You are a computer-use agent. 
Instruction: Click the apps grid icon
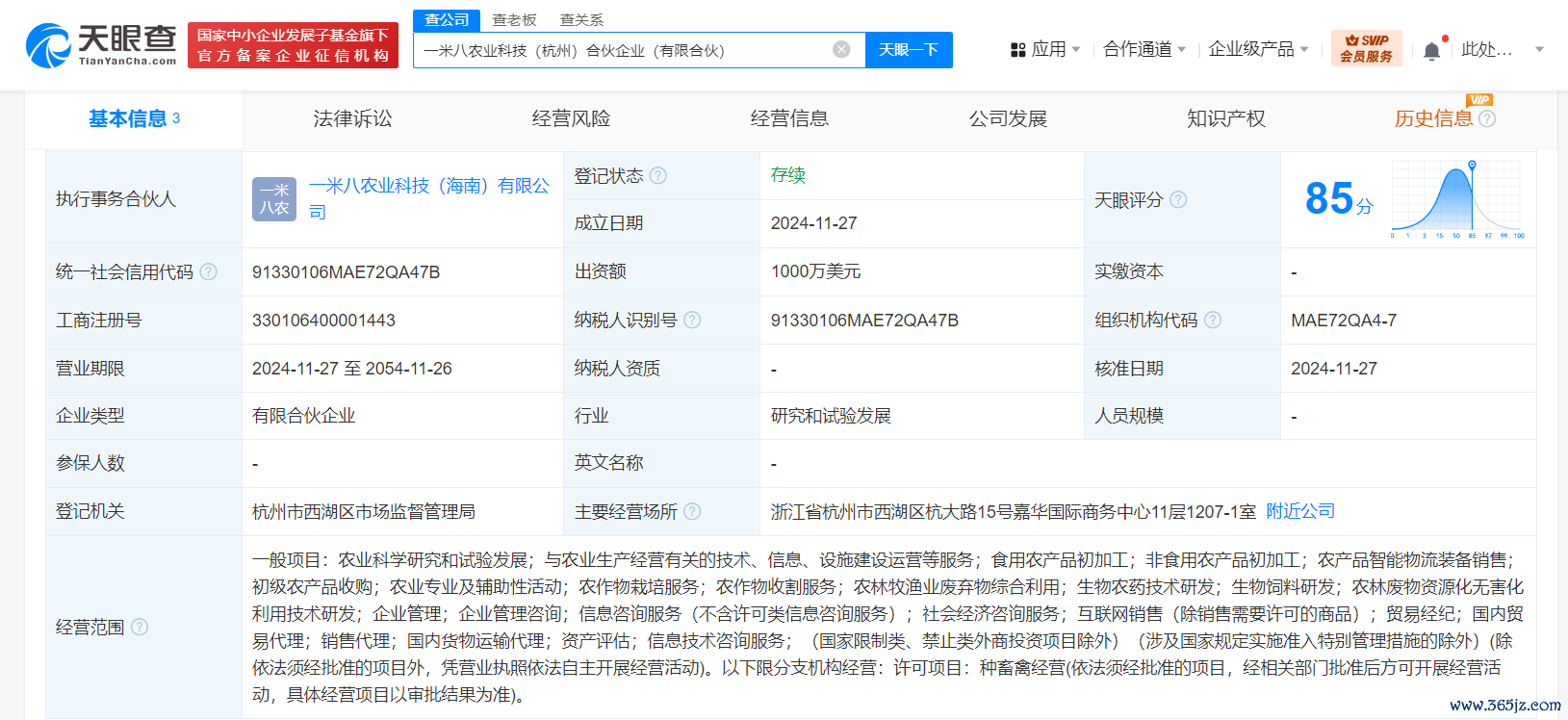1017,49
